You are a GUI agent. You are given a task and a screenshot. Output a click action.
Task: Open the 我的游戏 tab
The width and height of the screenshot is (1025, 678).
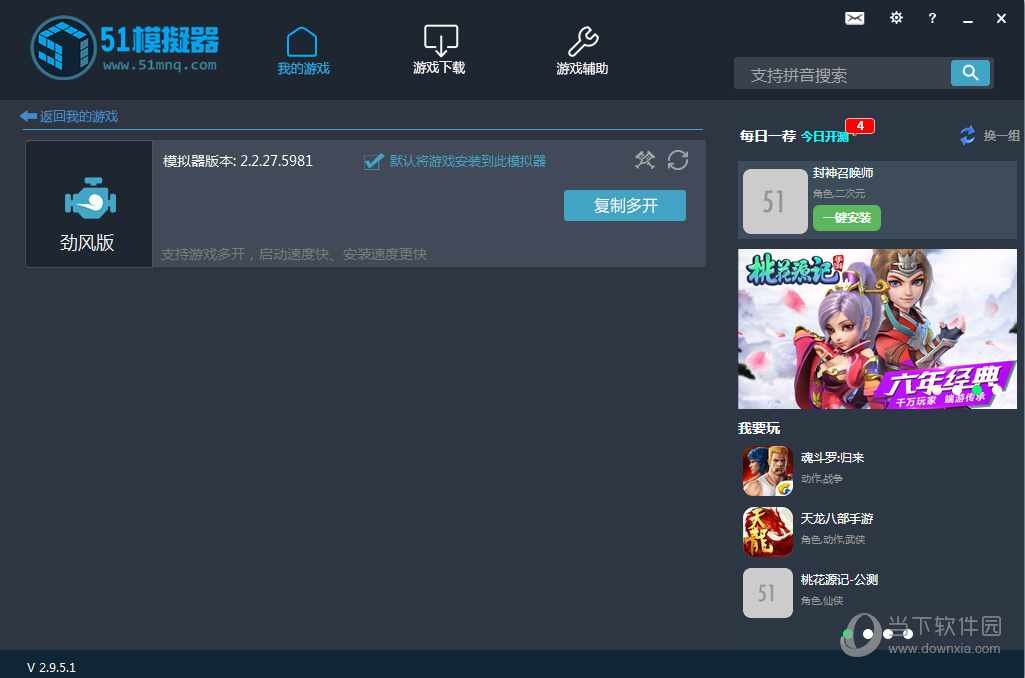[x=303, y=51]
